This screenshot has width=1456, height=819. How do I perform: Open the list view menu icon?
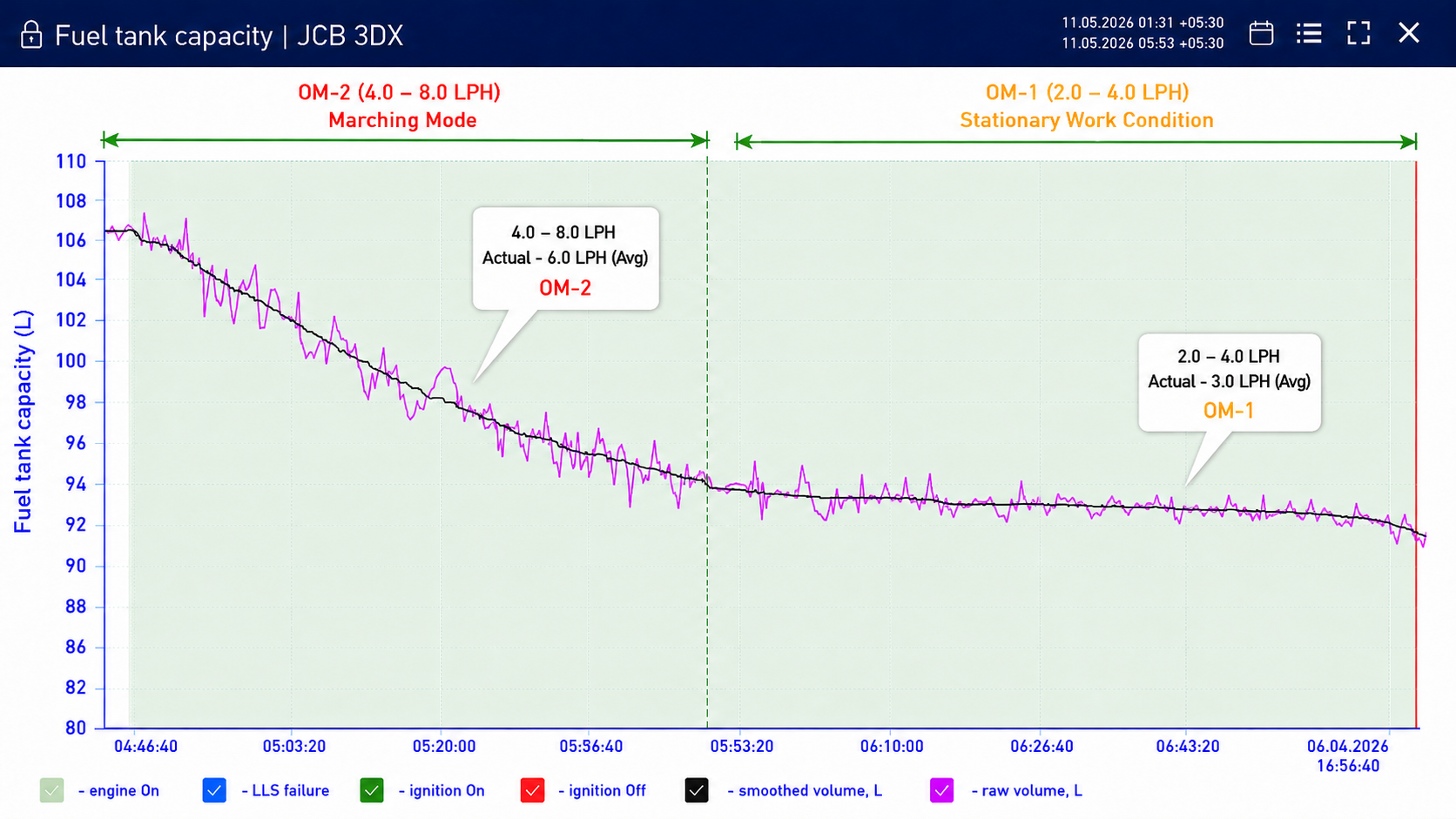pos(1309,33)
